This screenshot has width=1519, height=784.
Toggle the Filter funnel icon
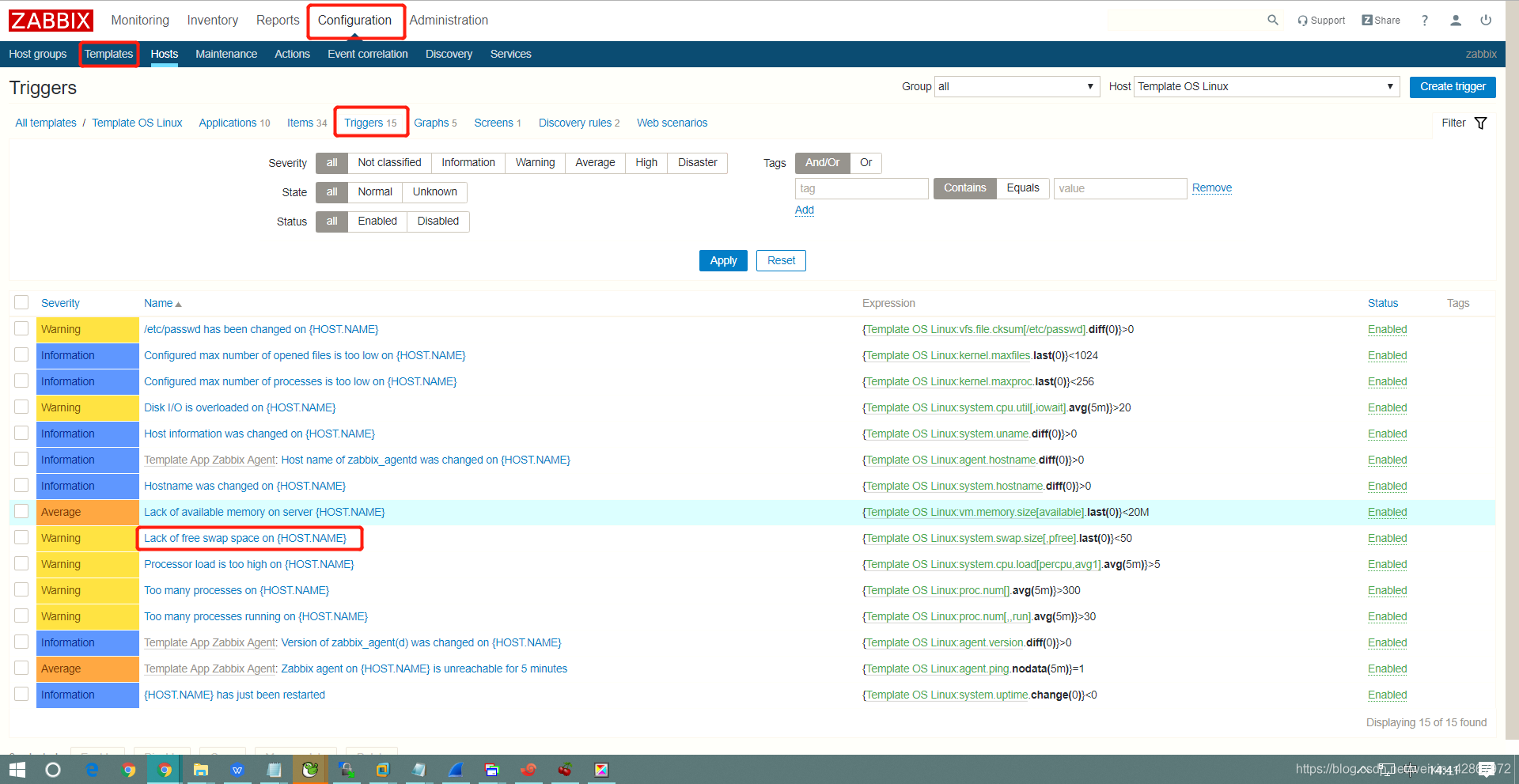click(1481, 123)
